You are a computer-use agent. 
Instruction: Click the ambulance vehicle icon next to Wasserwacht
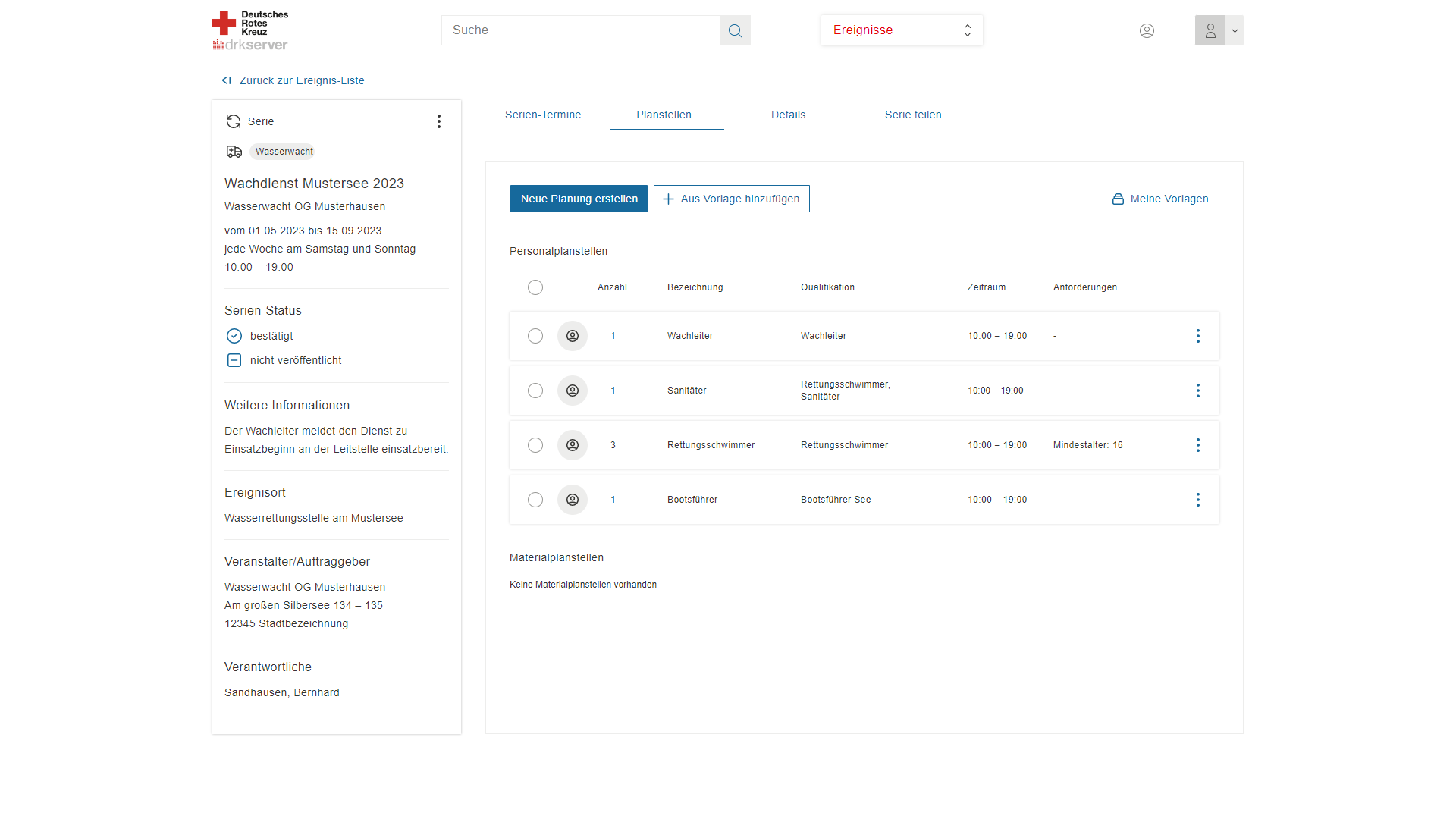coord(234,152)
